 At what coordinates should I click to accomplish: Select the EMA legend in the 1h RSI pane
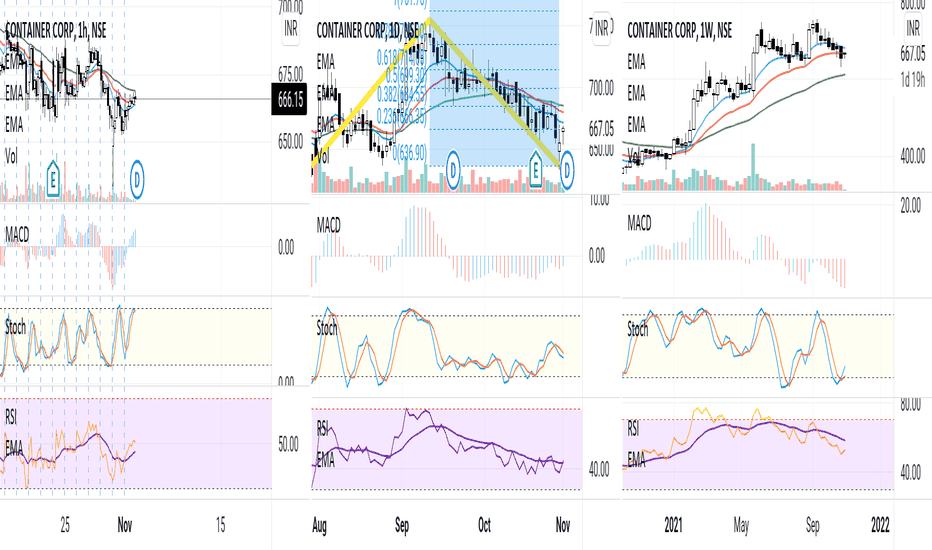[x=14, y=448]
